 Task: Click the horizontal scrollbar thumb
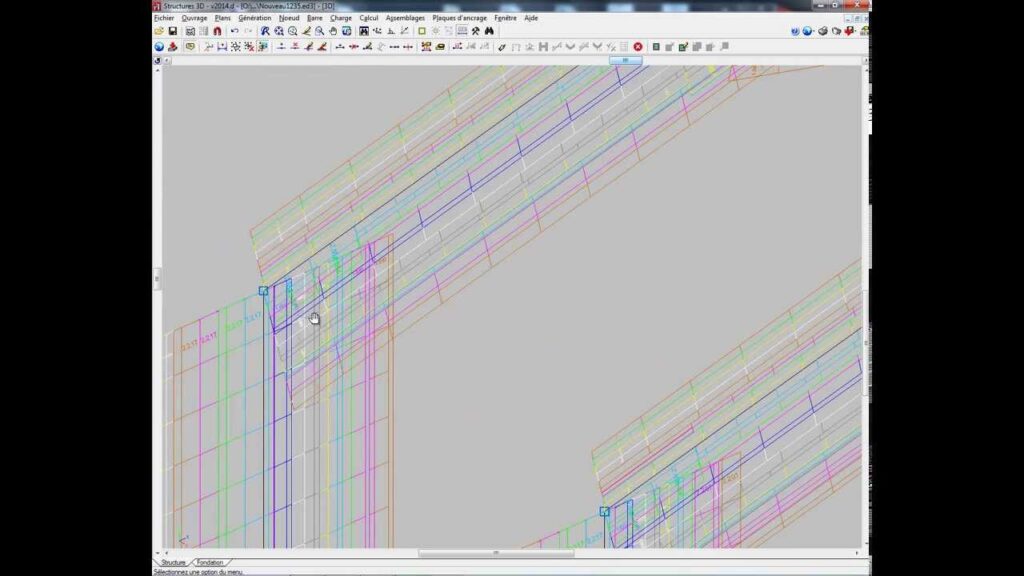pos(496,553)
